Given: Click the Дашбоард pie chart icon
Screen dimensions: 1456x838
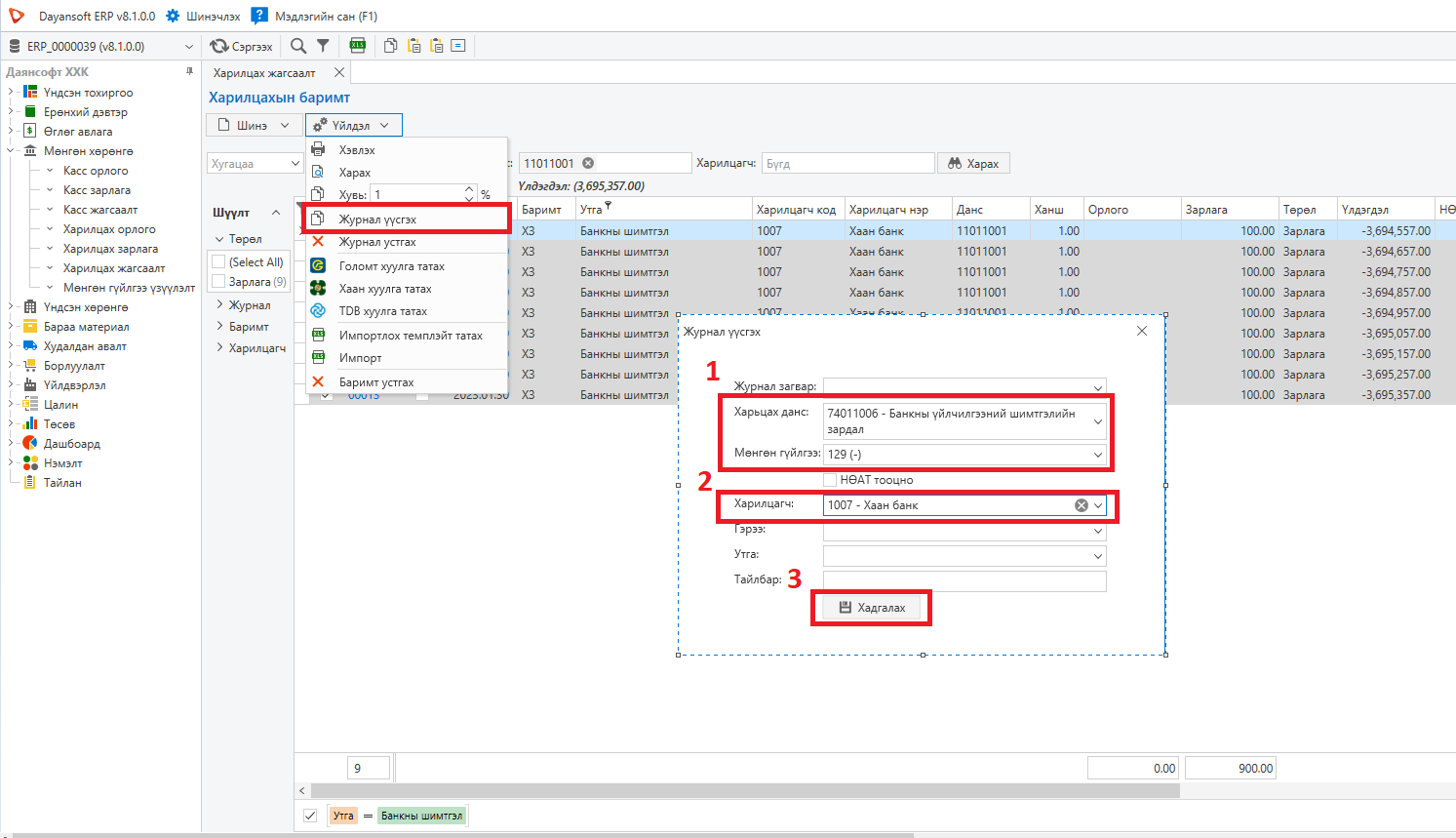Looking at the screenshot, I should tap(30, 443).
